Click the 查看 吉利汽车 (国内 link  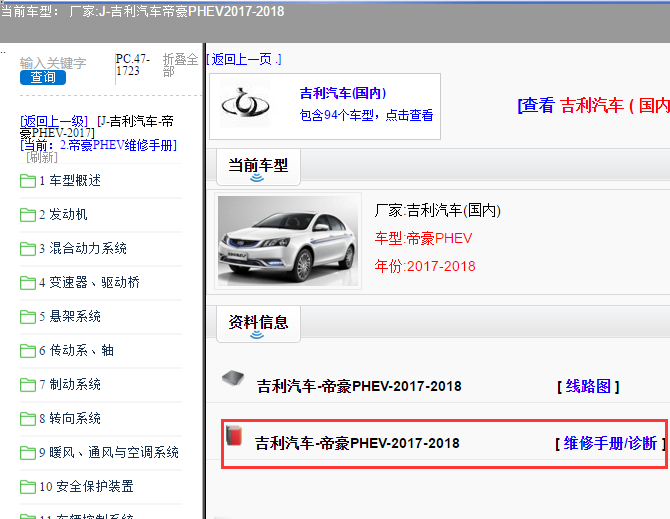[x=594, y=106]
